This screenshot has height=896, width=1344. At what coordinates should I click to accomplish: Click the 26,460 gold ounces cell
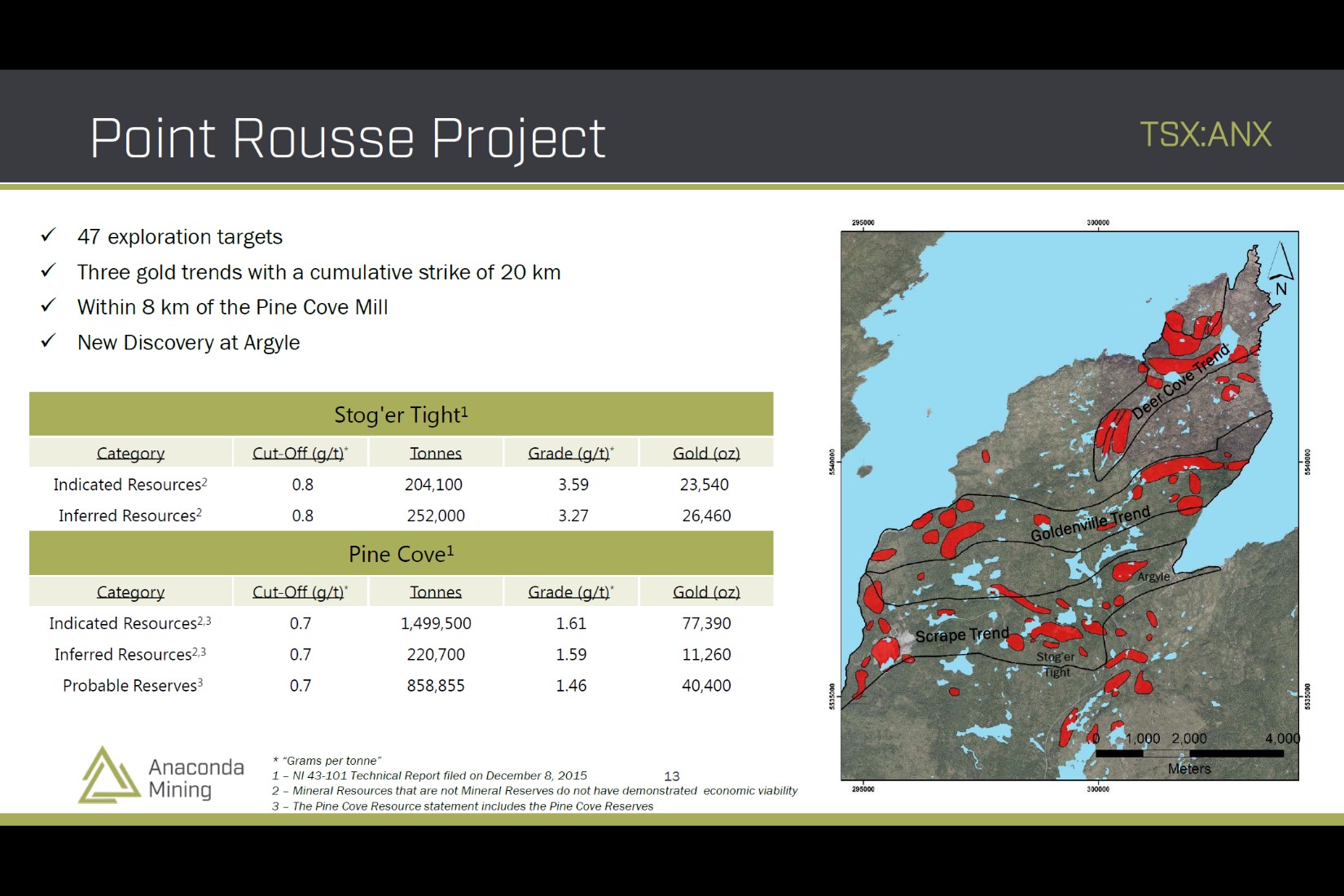(706, 516)
